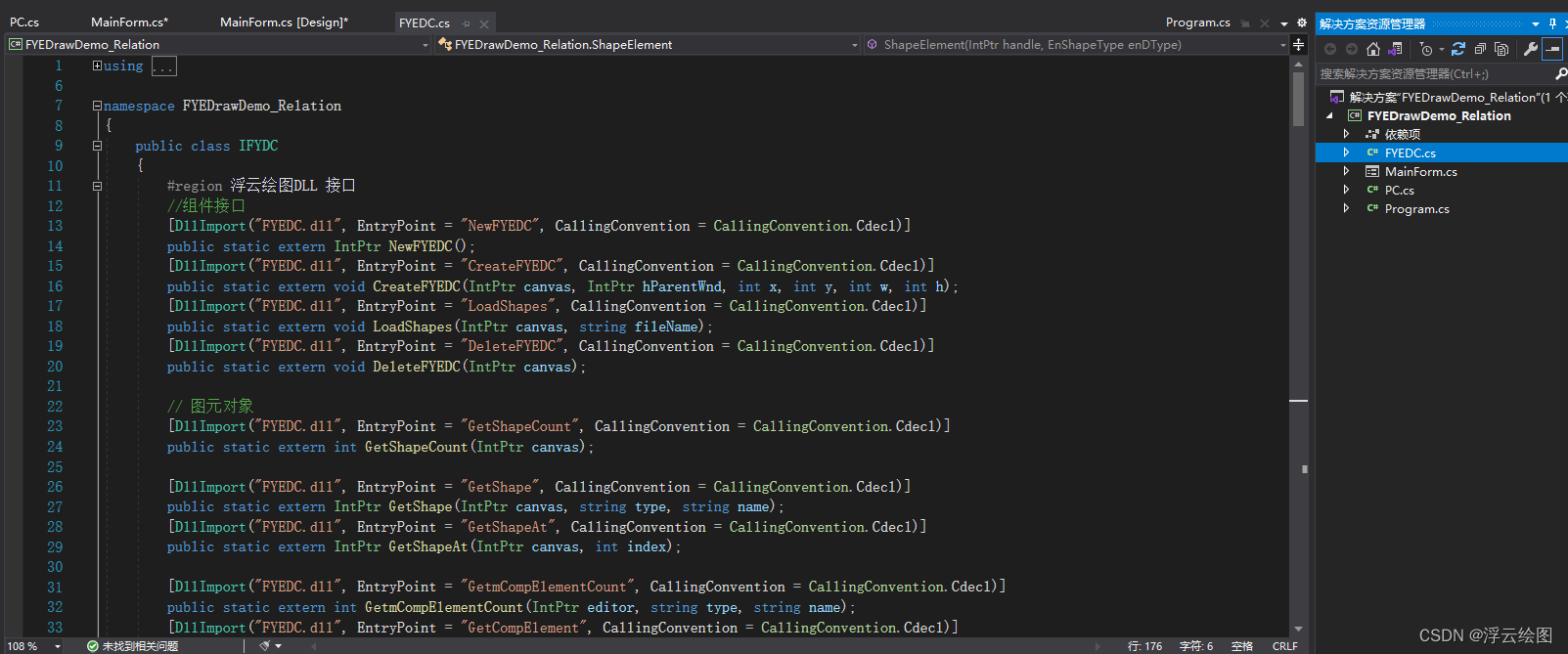Click the collapsed using ellipsis box
The image size is (1568, 654).
[x=163, y=66]
